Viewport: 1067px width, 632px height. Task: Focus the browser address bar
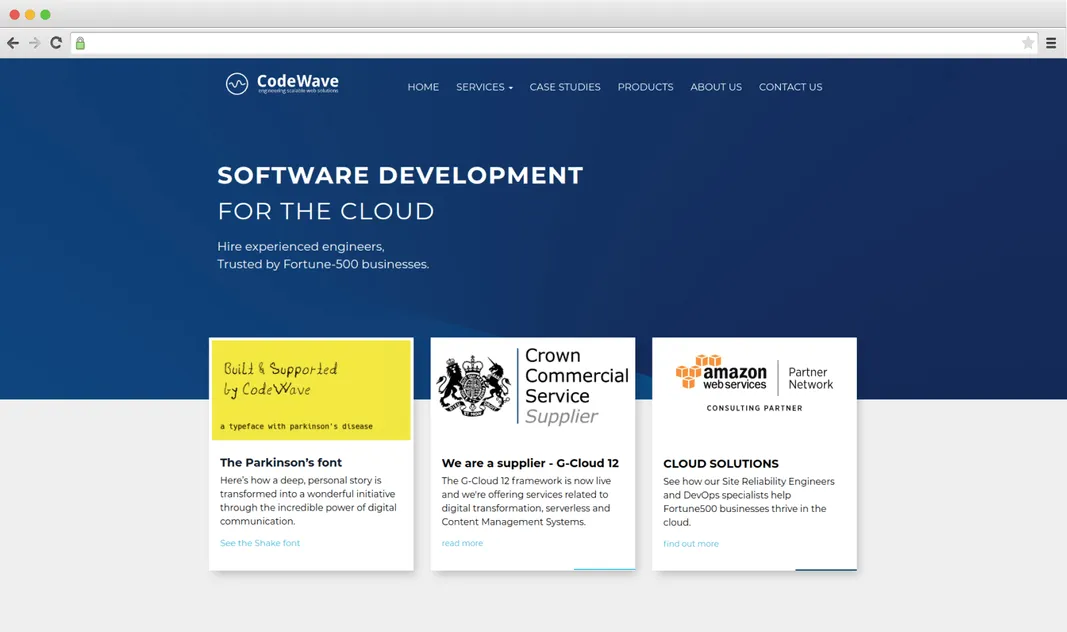click(x=553, y=44)
